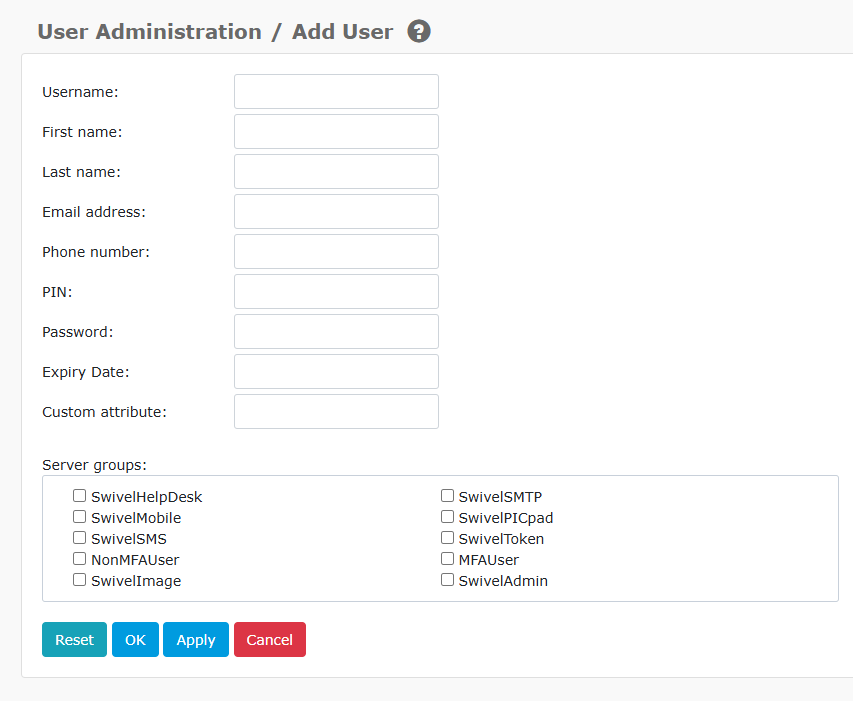Enable the SwivelPICpad checkbox
This screenshot has height=701, width=853.
point(447,516)
